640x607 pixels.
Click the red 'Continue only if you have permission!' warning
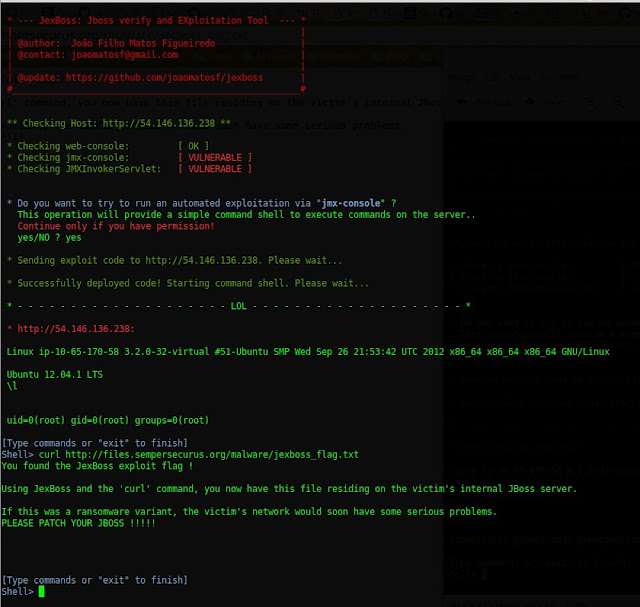(116, 226)
